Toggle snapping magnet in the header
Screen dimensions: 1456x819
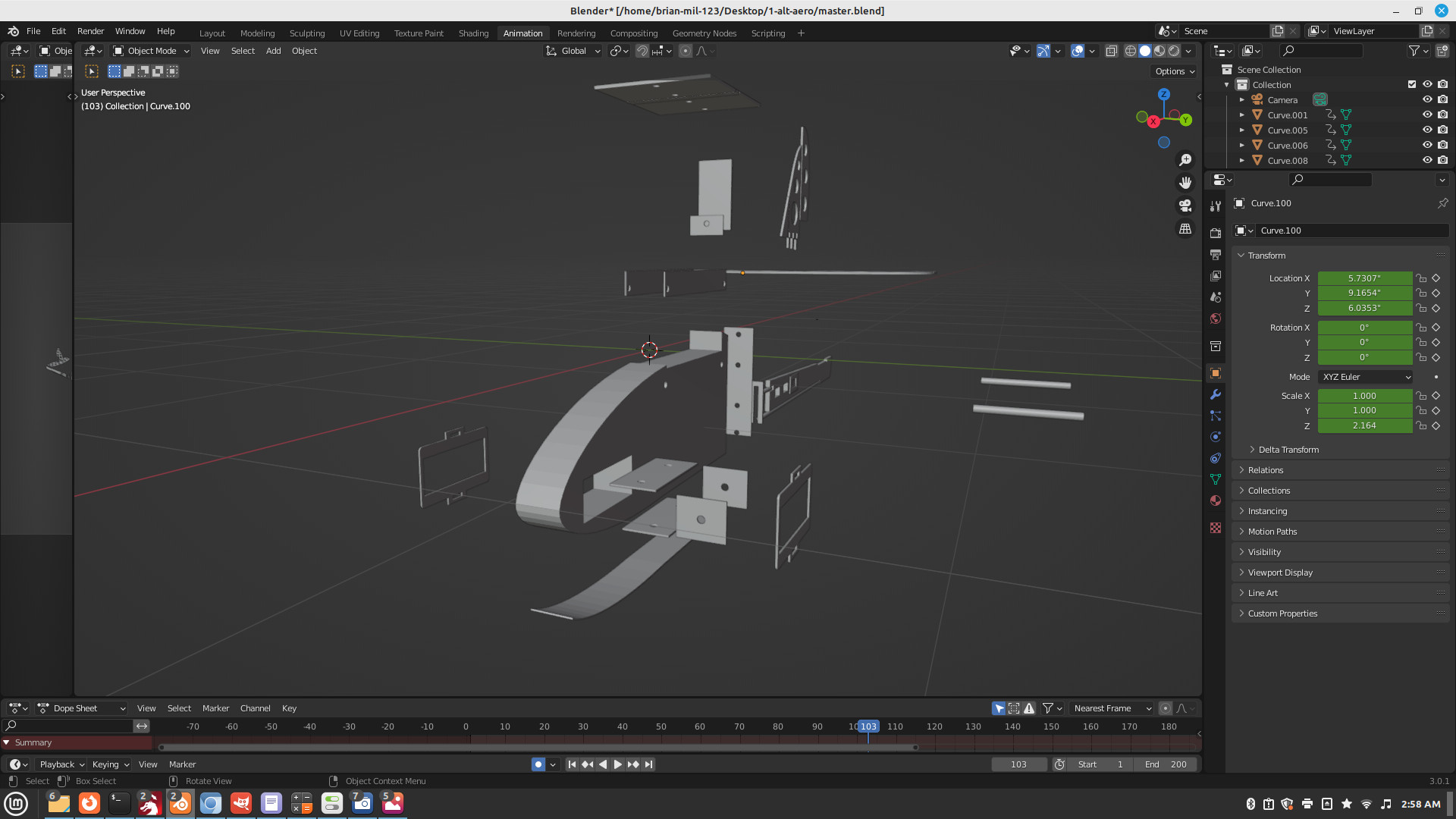tap(642, 51)
